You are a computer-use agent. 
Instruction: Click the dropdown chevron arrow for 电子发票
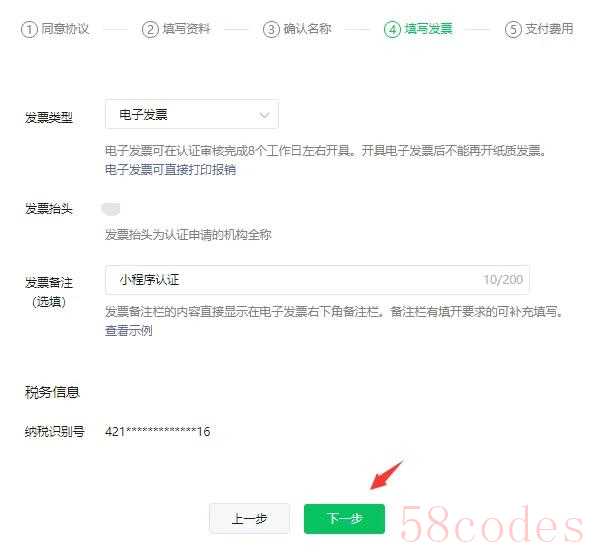click(x=264, y=115)
